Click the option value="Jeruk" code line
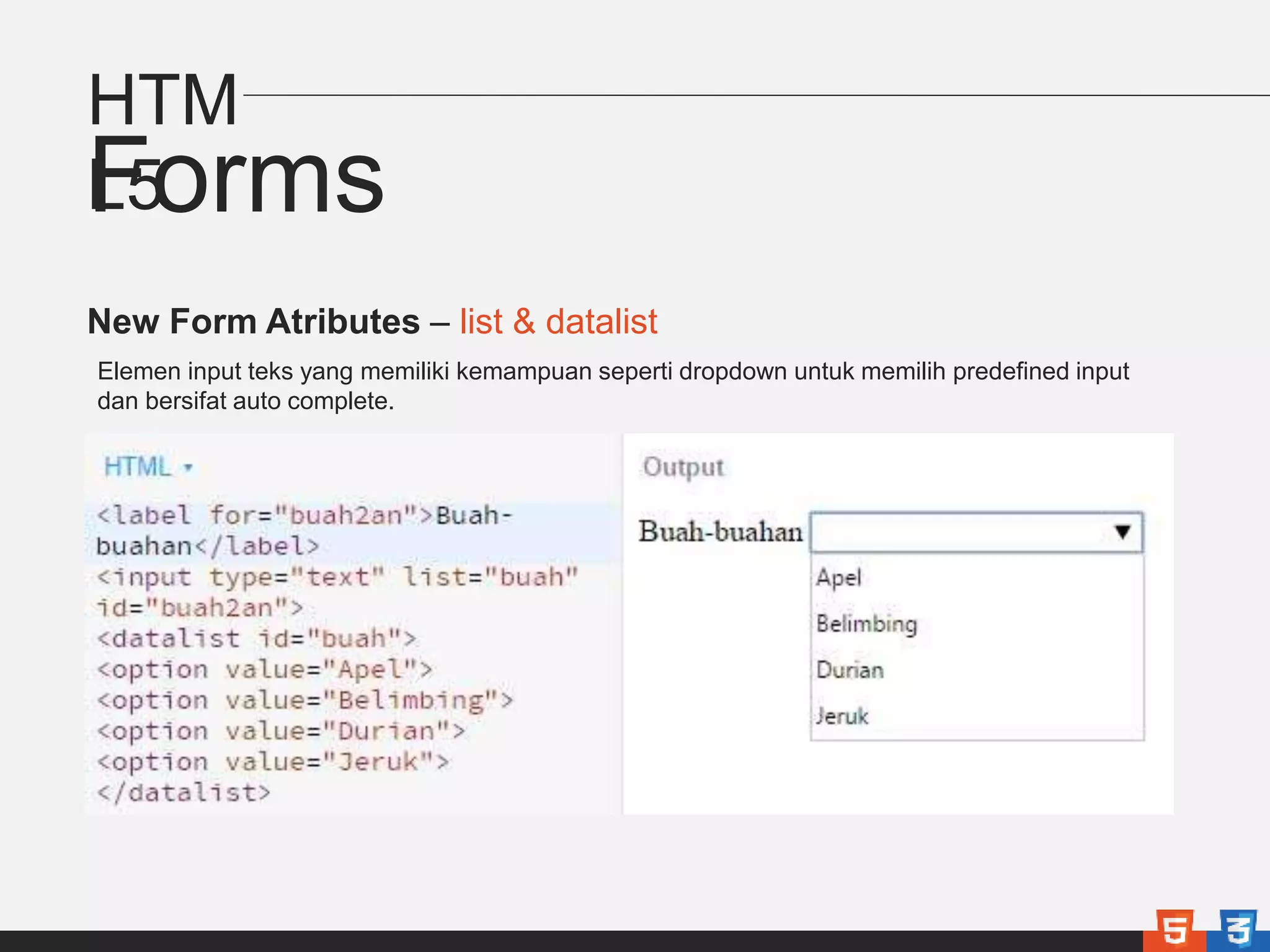 pyautogui.click(x=273, y=762)
